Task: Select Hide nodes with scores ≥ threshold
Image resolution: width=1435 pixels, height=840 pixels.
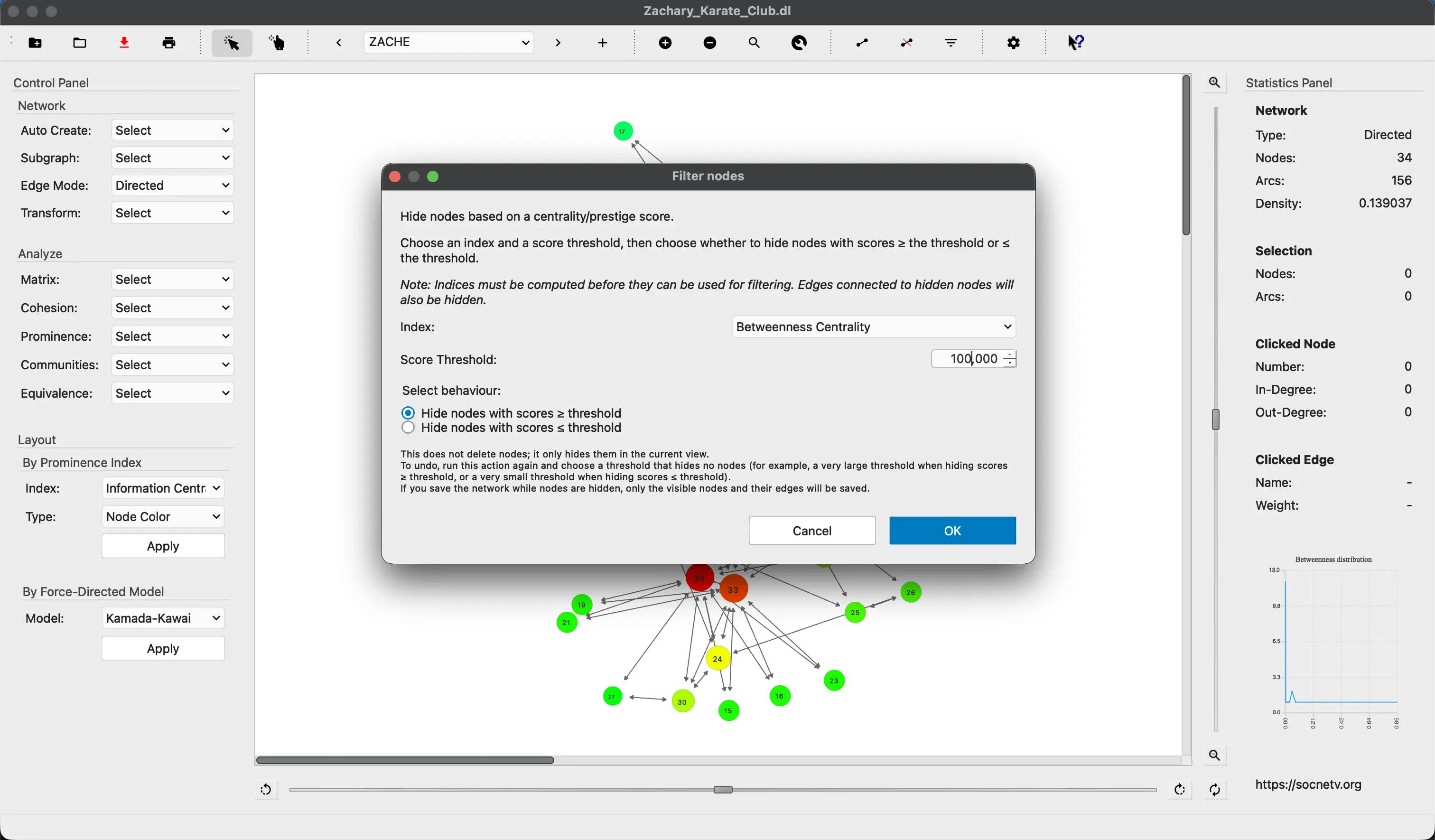Action: (x=408, y=412)
